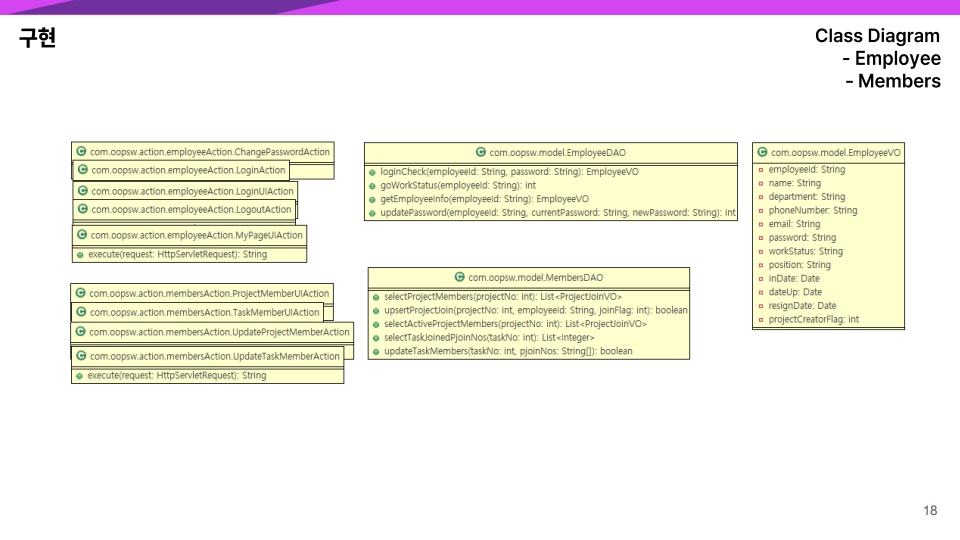Click the 'inDate: Date' field
Screen dimensions: 960x540
click(x=794, y=279)
